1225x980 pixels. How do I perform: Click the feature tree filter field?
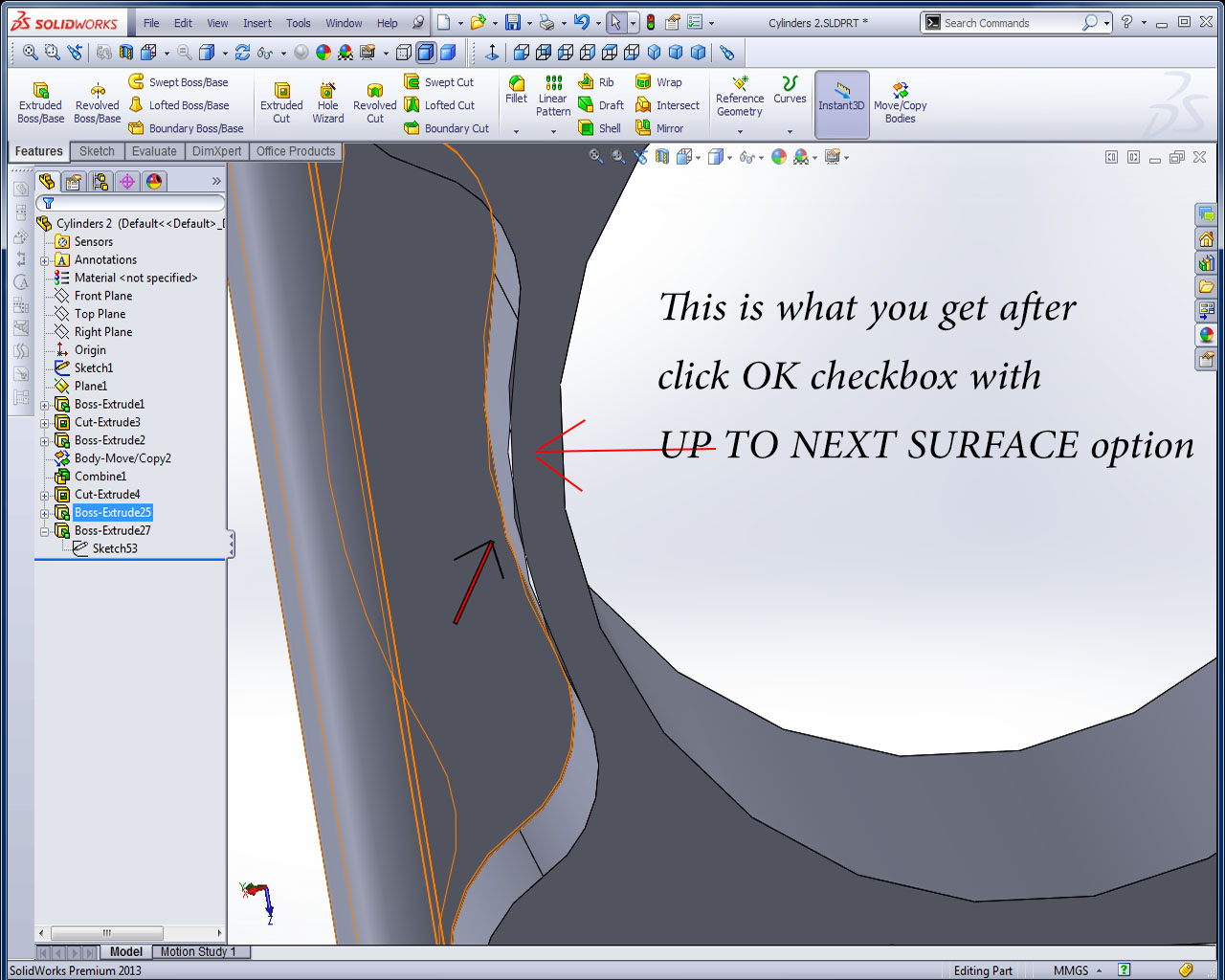pos(130,203)
